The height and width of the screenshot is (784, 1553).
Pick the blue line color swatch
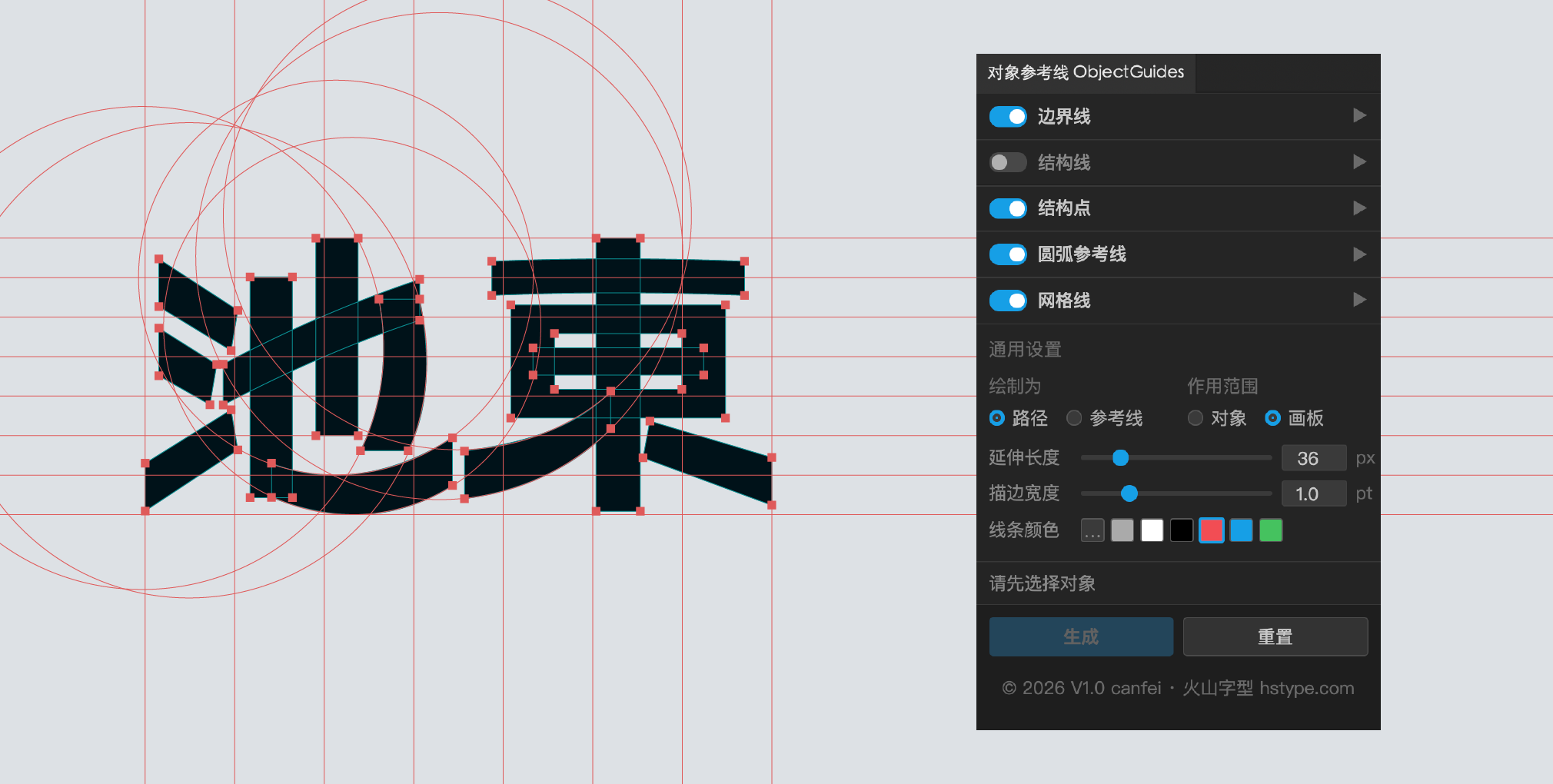point(1242,530)
